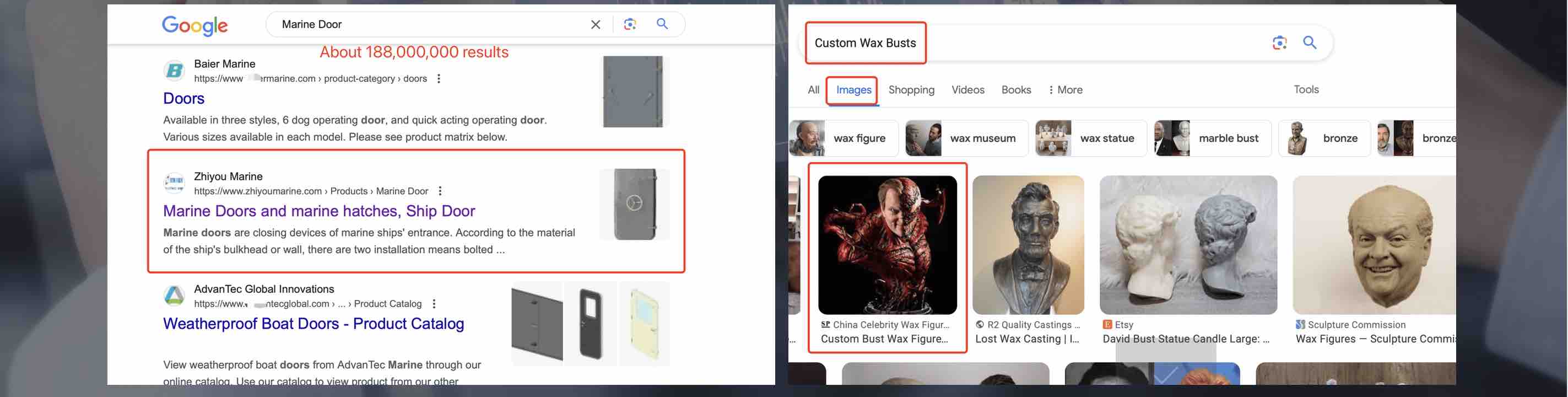This screenshot has width=1568, height=397.
Task: Select the wax figure suggestion chip
Action: [844, 138]
